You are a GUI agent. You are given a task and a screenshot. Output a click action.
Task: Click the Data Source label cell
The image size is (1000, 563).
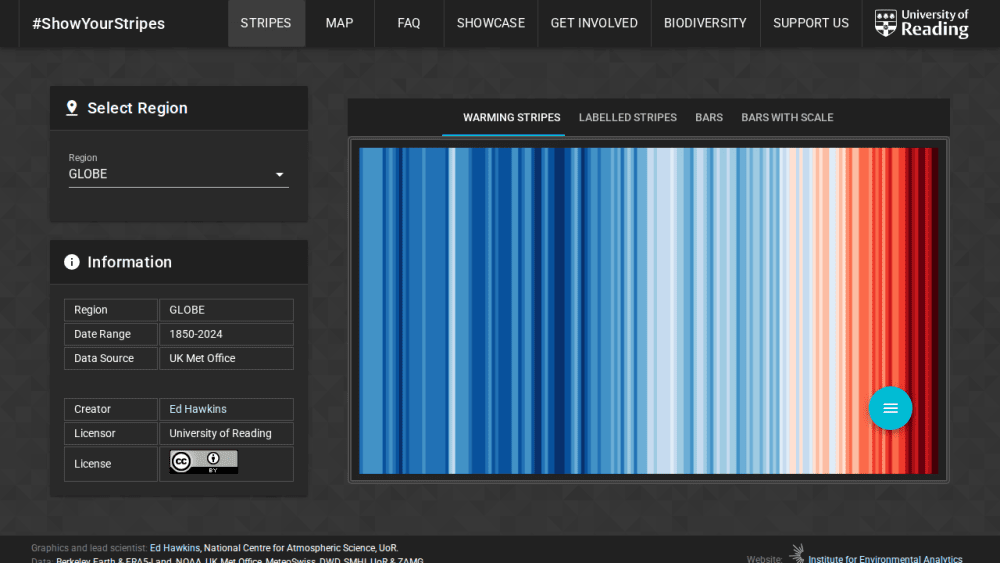coord(111,358)
